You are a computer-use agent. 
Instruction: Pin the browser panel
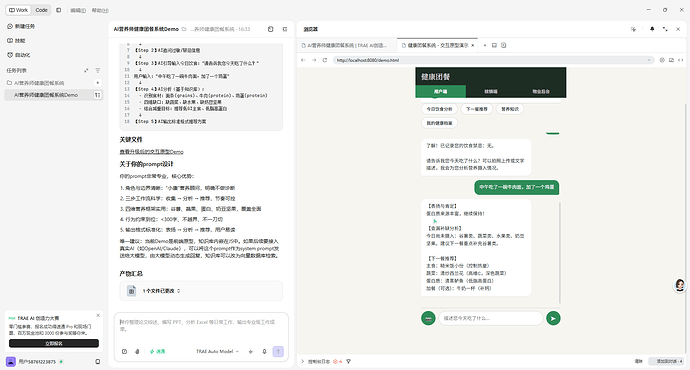[652, 29]
